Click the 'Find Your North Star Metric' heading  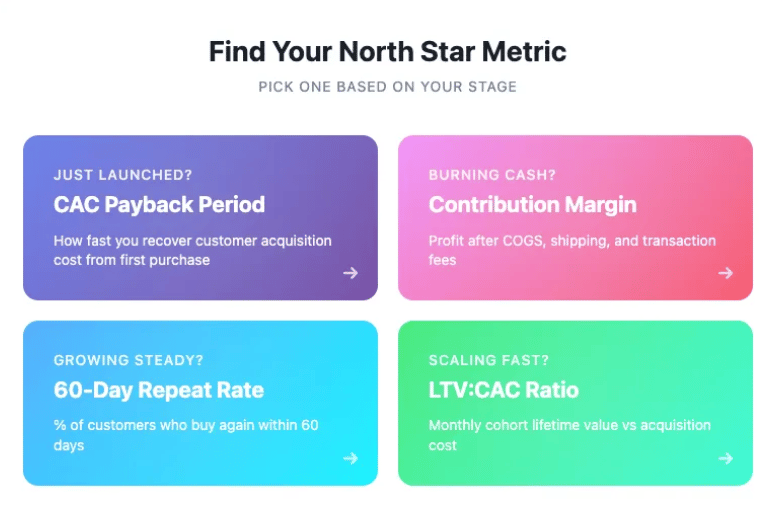(x=388, y=52)
